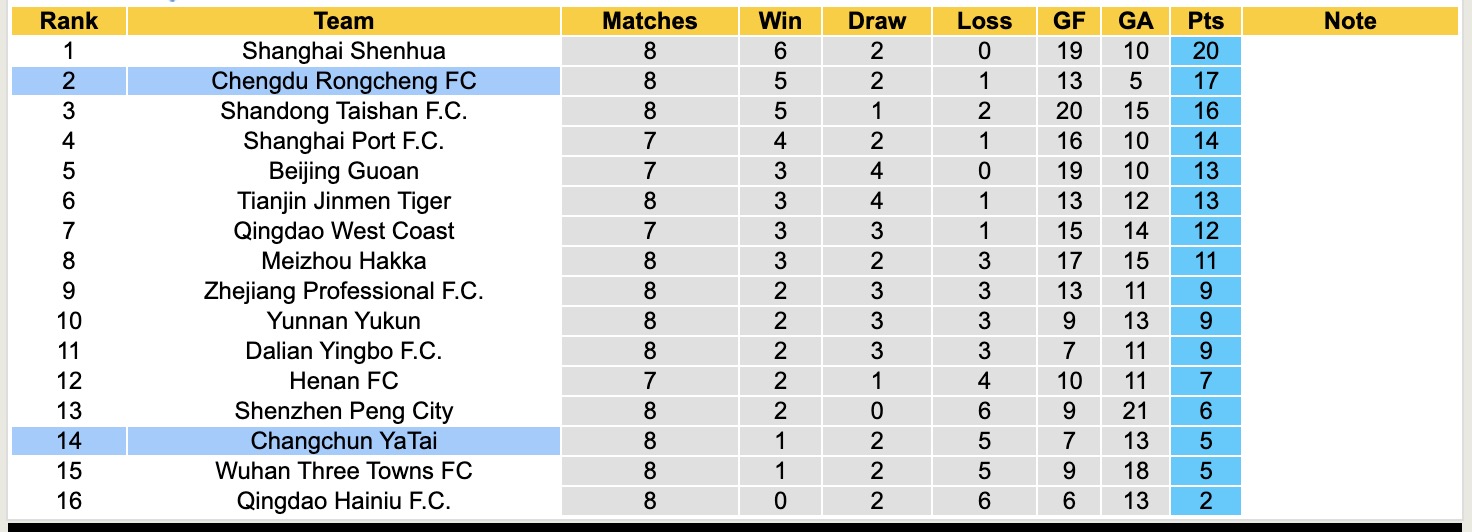Select the highlighted Chengdu Rongcheng FC row
The width and height of the screenshot is (1472, 532).
343,81
